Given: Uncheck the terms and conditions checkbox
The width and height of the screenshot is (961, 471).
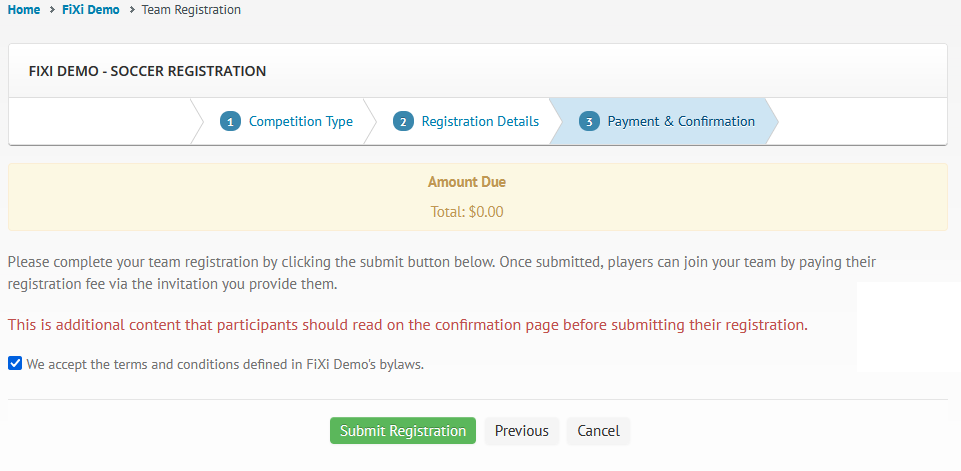Looking at the screenshot, I should [15, 364].
